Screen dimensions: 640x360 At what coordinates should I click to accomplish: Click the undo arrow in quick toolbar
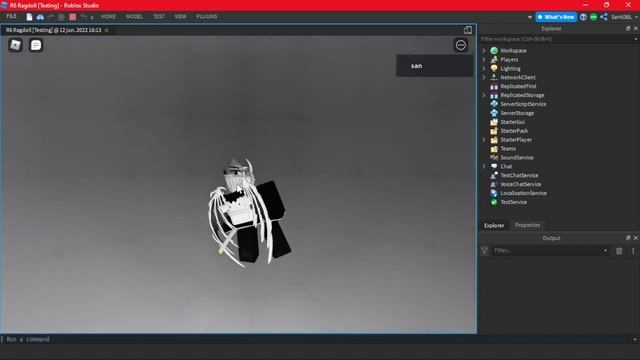(83, 17)
